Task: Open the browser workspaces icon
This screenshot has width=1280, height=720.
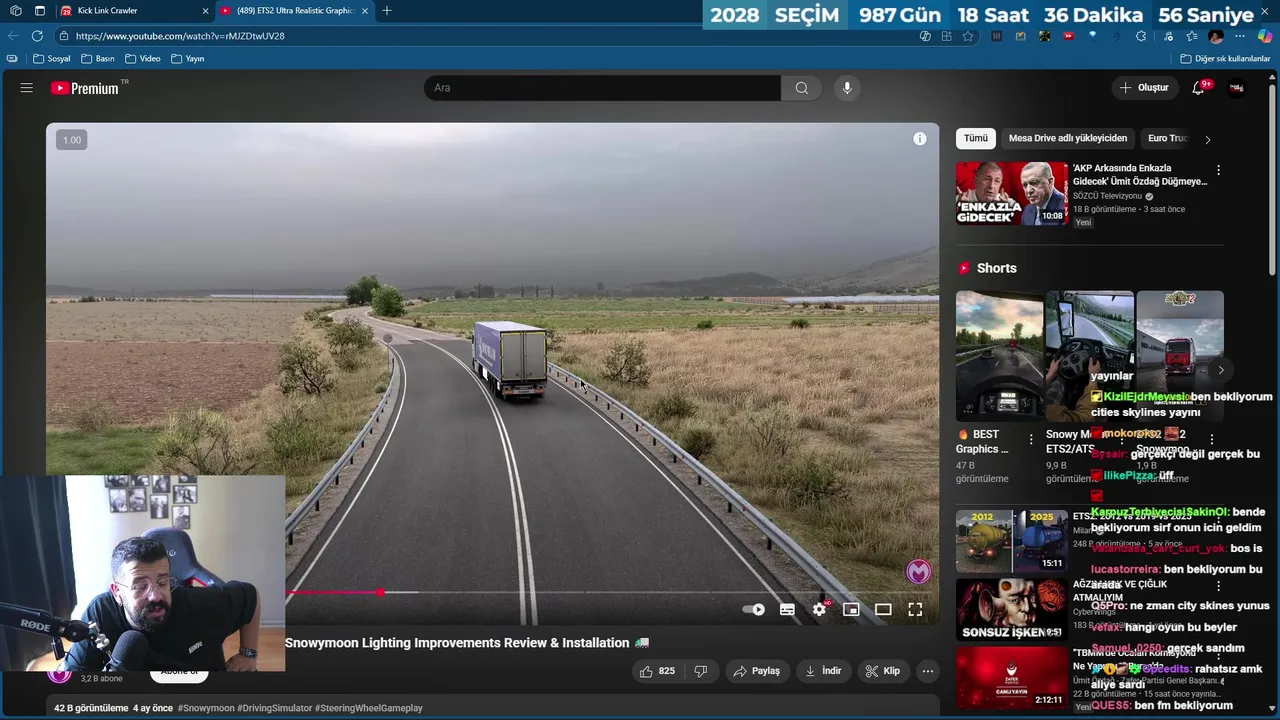Action: [x=15, y=11]
